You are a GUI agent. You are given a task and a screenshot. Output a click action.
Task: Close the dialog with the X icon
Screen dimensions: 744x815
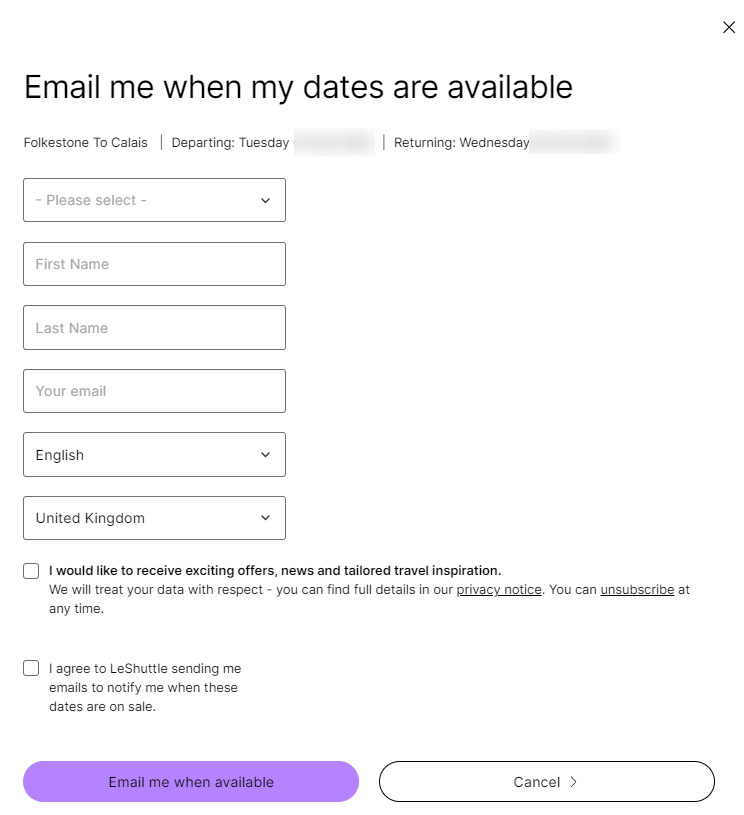click(729, 27)
